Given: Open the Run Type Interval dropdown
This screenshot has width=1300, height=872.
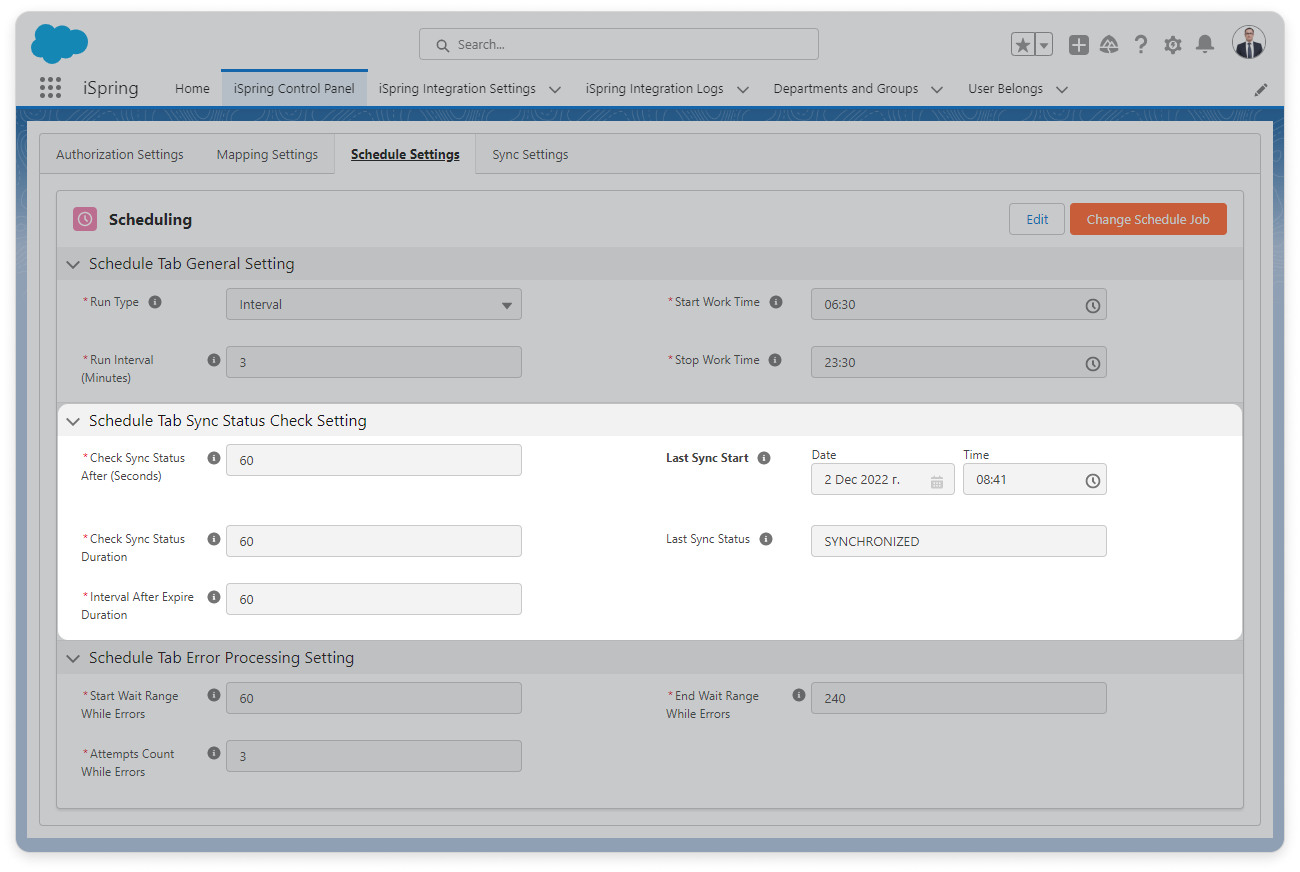Looking at the screenshot, I should 374,305.
